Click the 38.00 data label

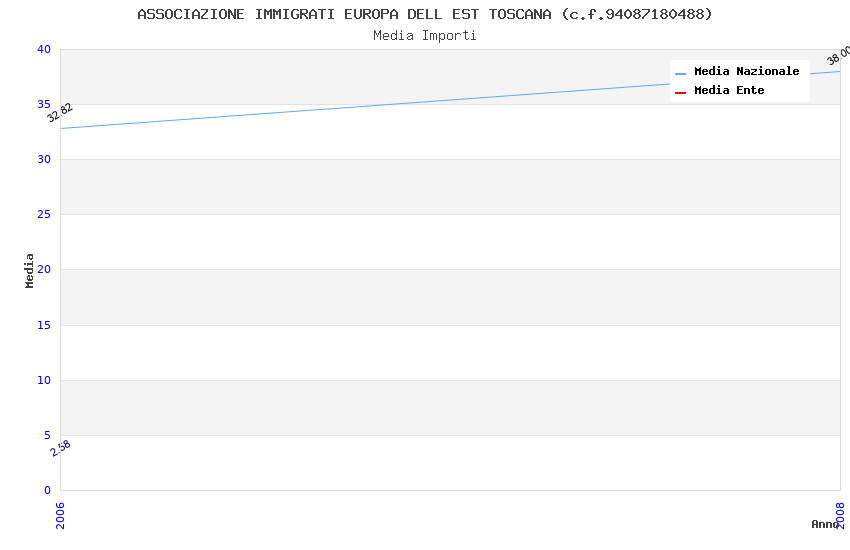(x=839, y=55)
